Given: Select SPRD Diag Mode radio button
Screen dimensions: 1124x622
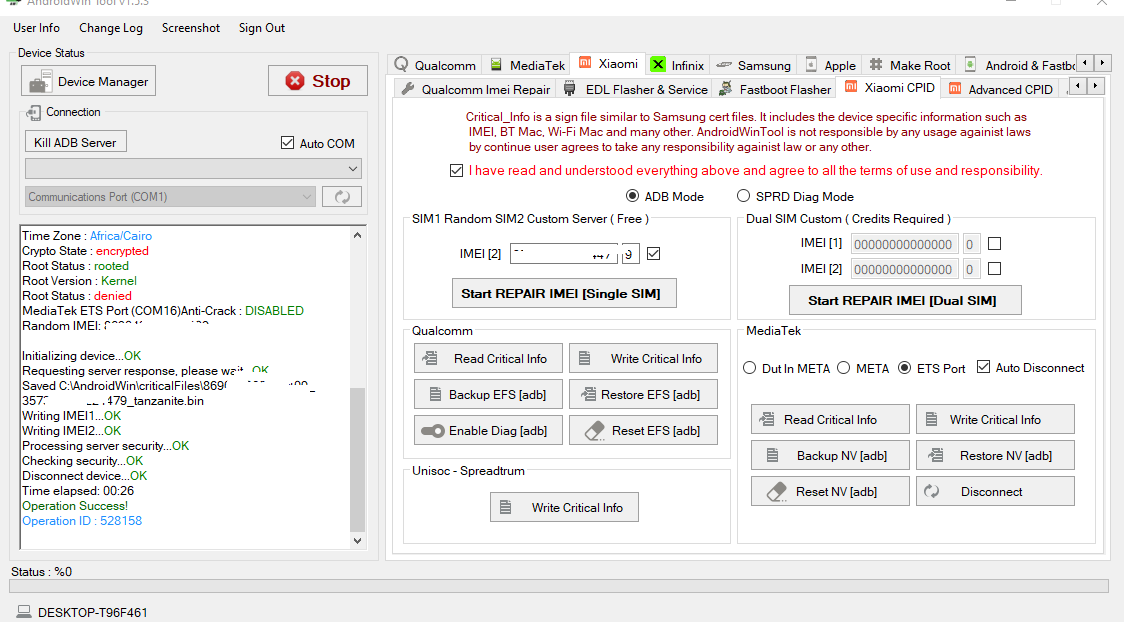Looking at the screenshot, I should [x=743, y=196].
